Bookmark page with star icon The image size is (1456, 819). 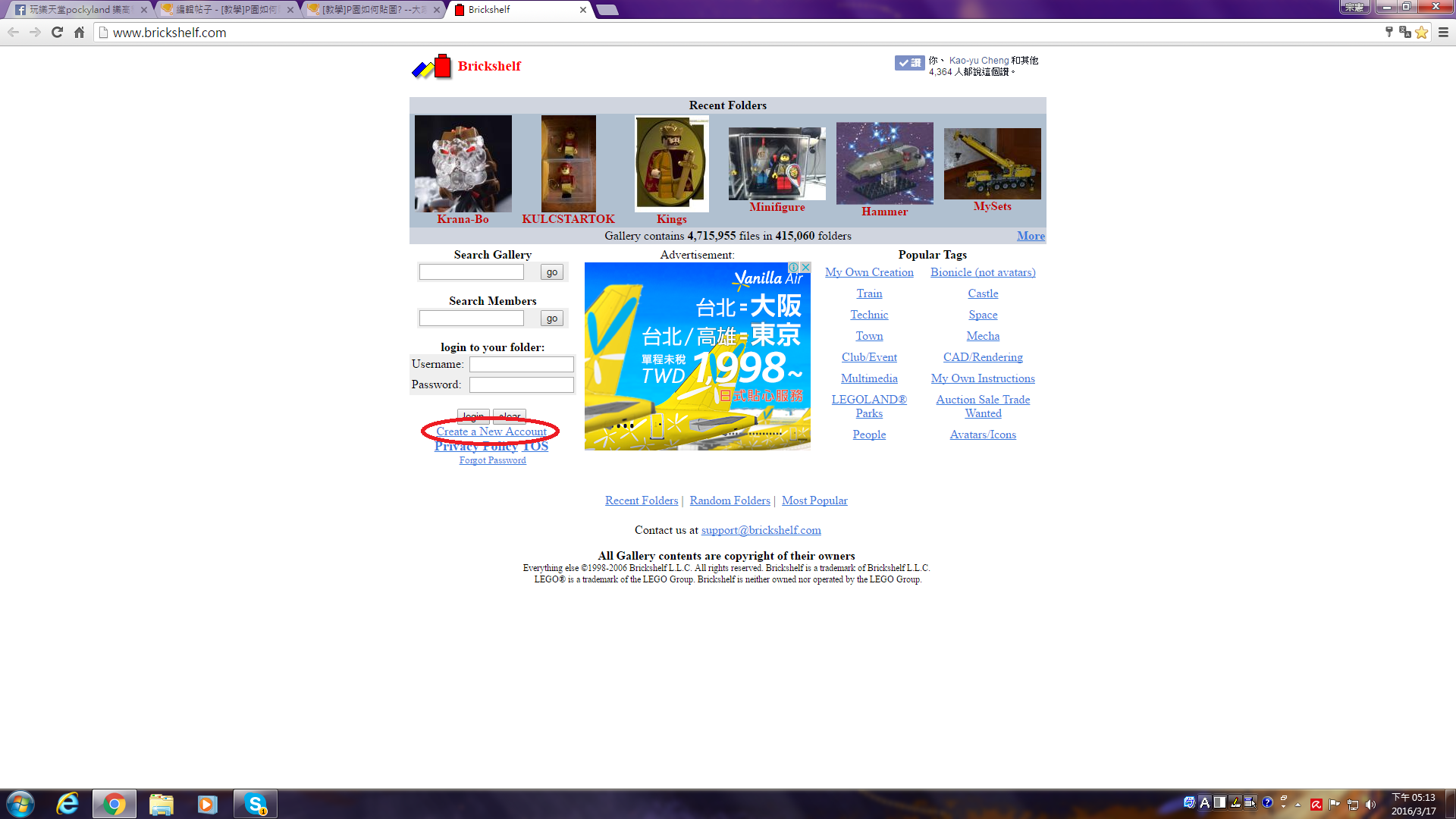[1422, 32]
